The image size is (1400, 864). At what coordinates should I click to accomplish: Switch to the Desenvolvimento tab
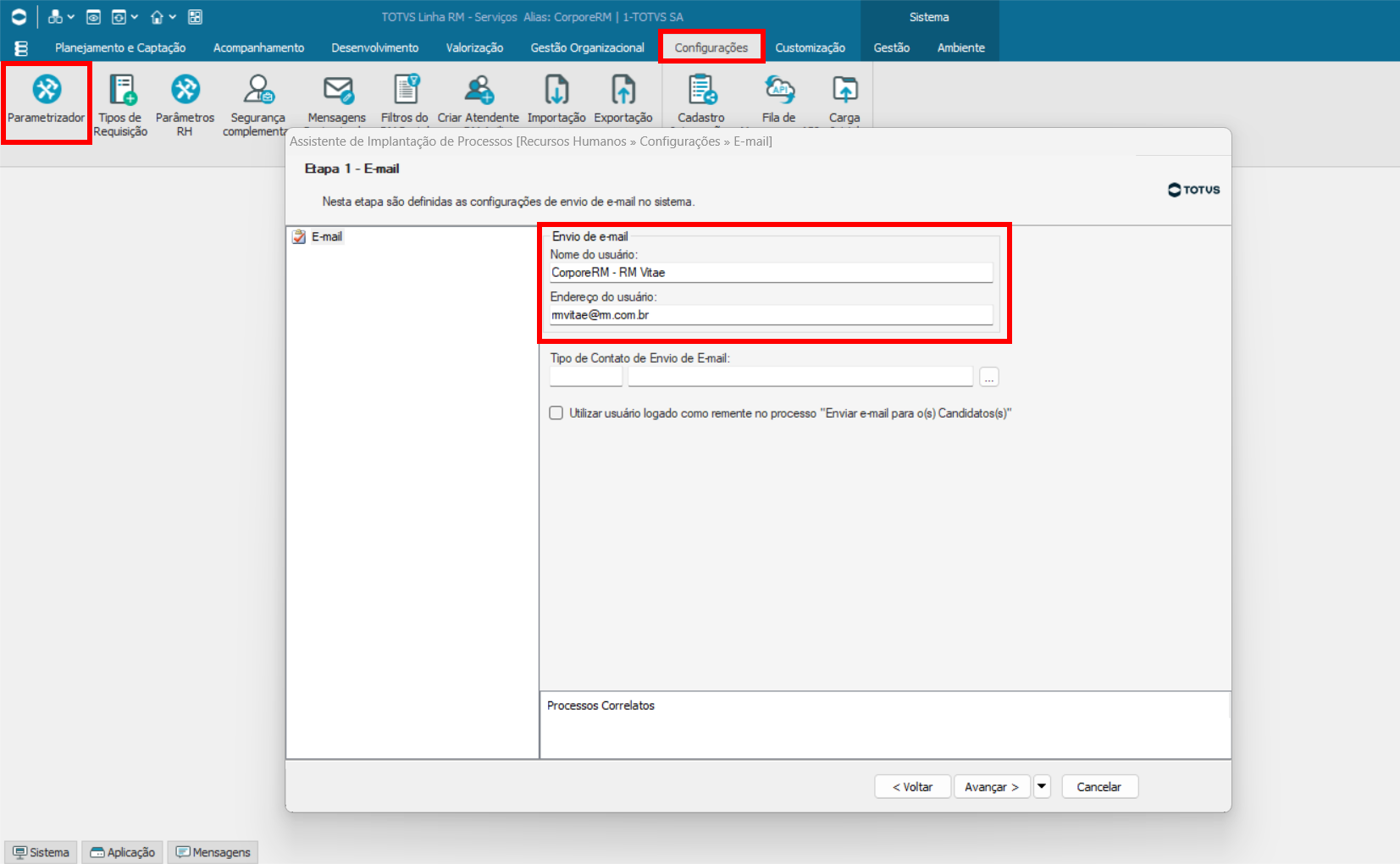tap(375, 48)
